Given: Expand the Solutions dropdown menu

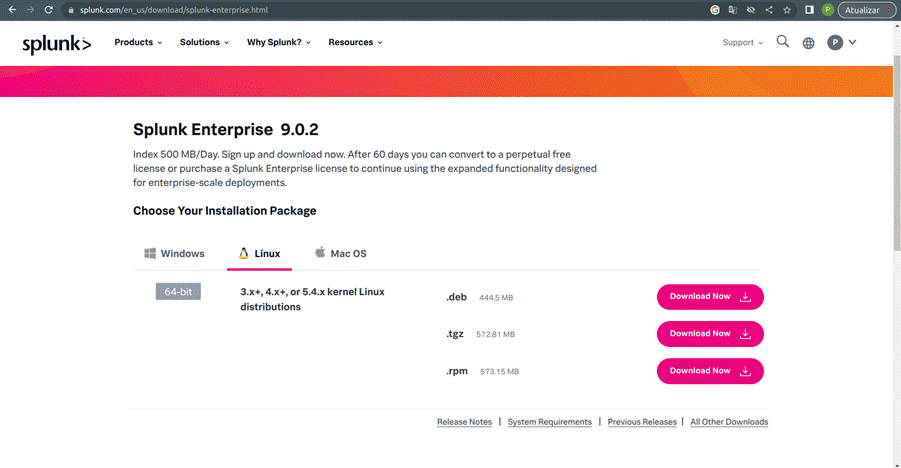Looking at the screenshot, I should click(x=204, y=43).
